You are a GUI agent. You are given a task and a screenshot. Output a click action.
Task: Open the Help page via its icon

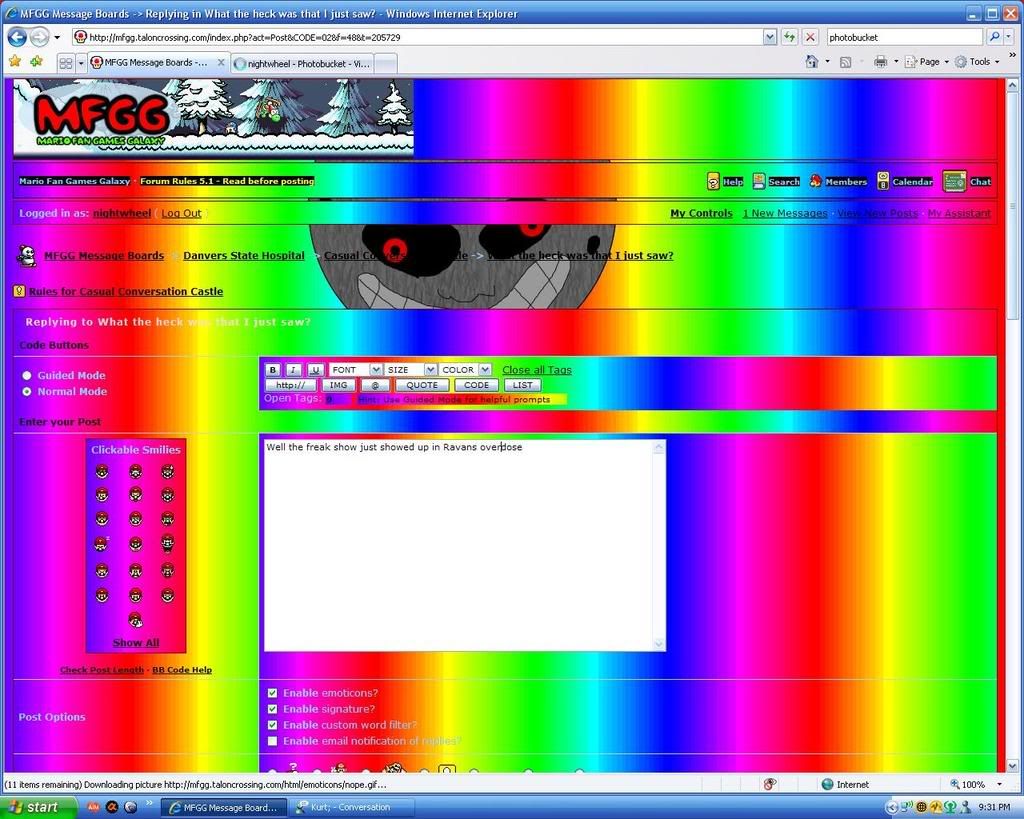pos(716,181)
